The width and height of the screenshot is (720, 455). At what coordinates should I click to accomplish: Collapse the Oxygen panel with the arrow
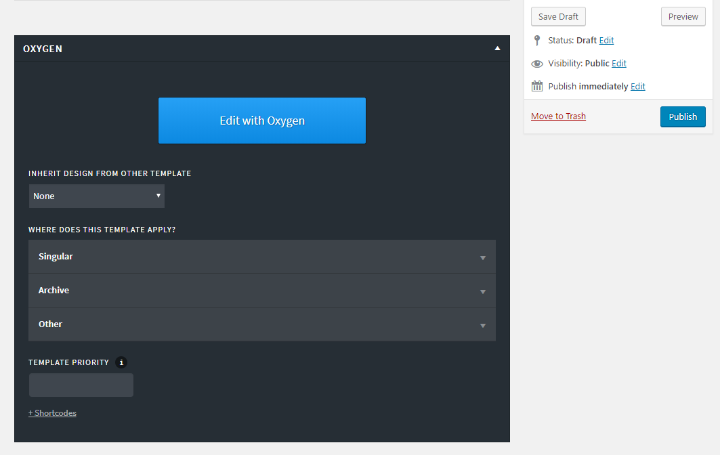497,48
